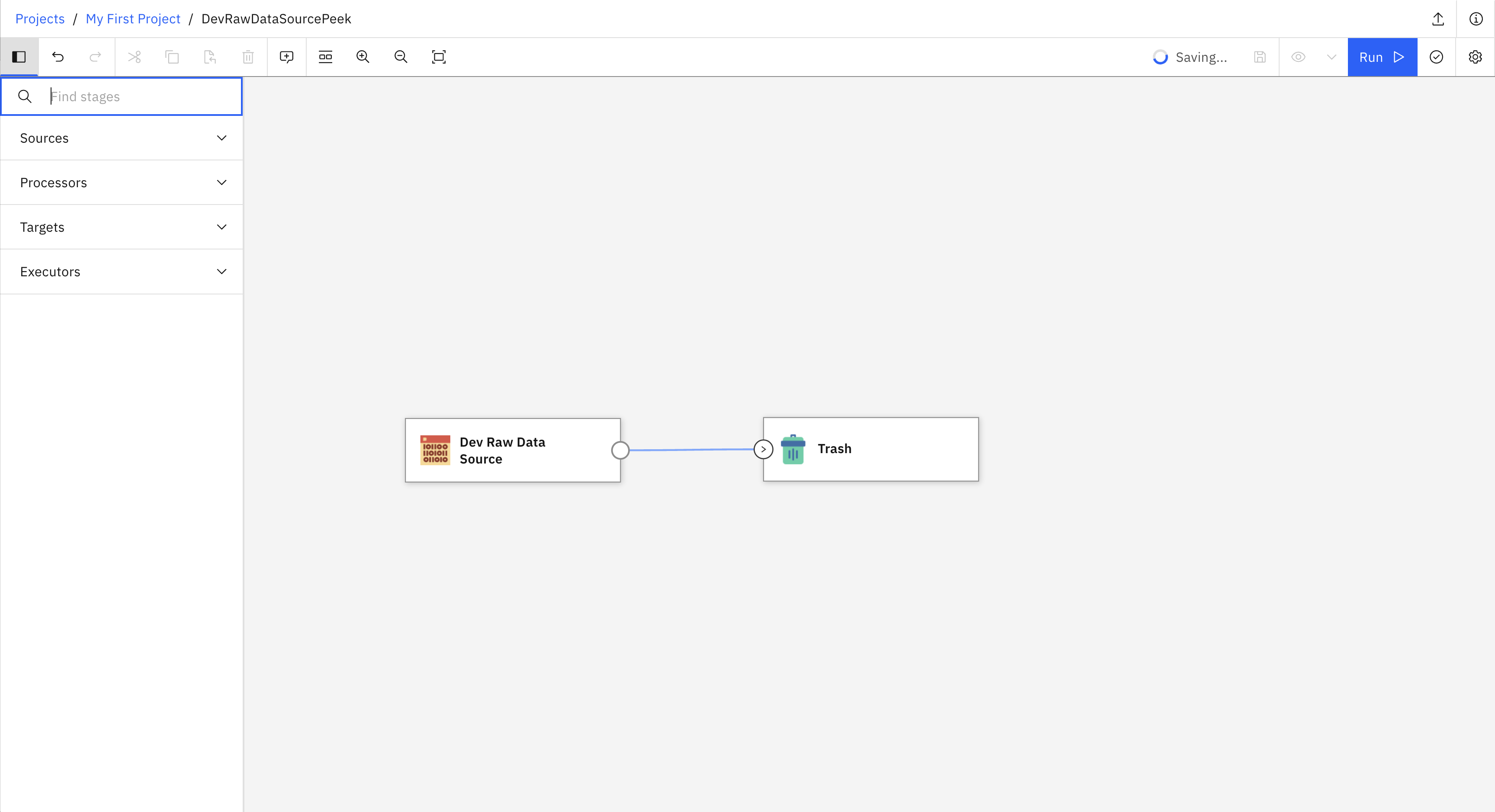Toggle the stage palette panel icon

point(19,57)
